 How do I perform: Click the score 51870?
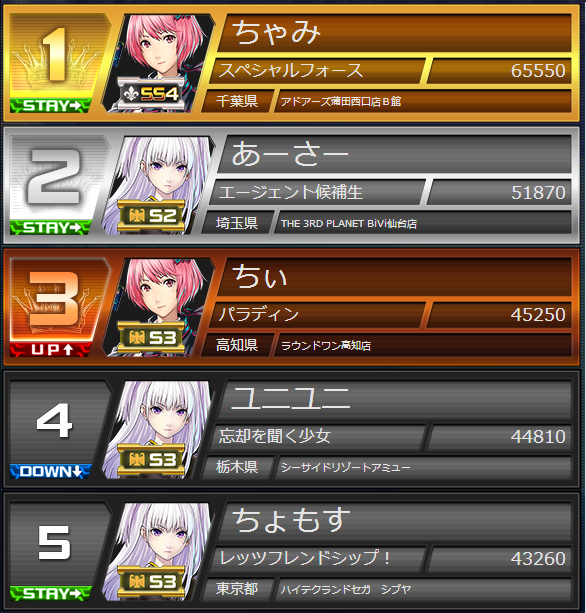pos(538,192)
